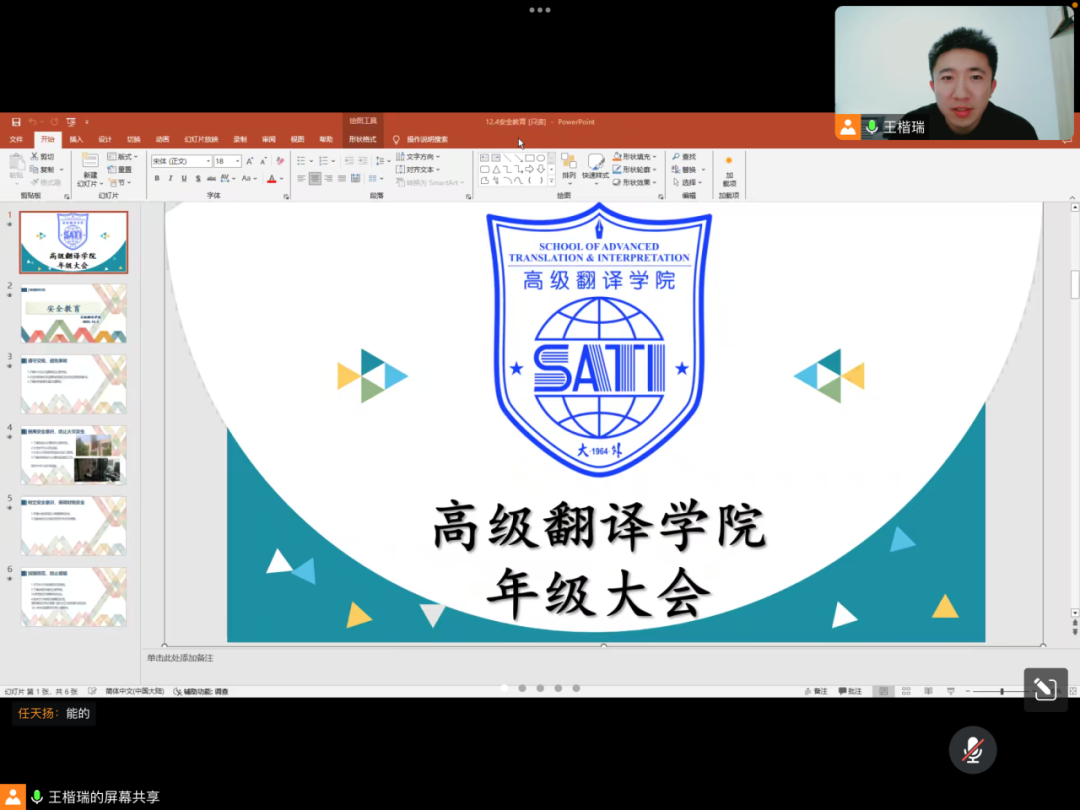This screenshot has width=1080, height=810.
Task: Click the Find (查找) icon
Action: coord(686,157)
